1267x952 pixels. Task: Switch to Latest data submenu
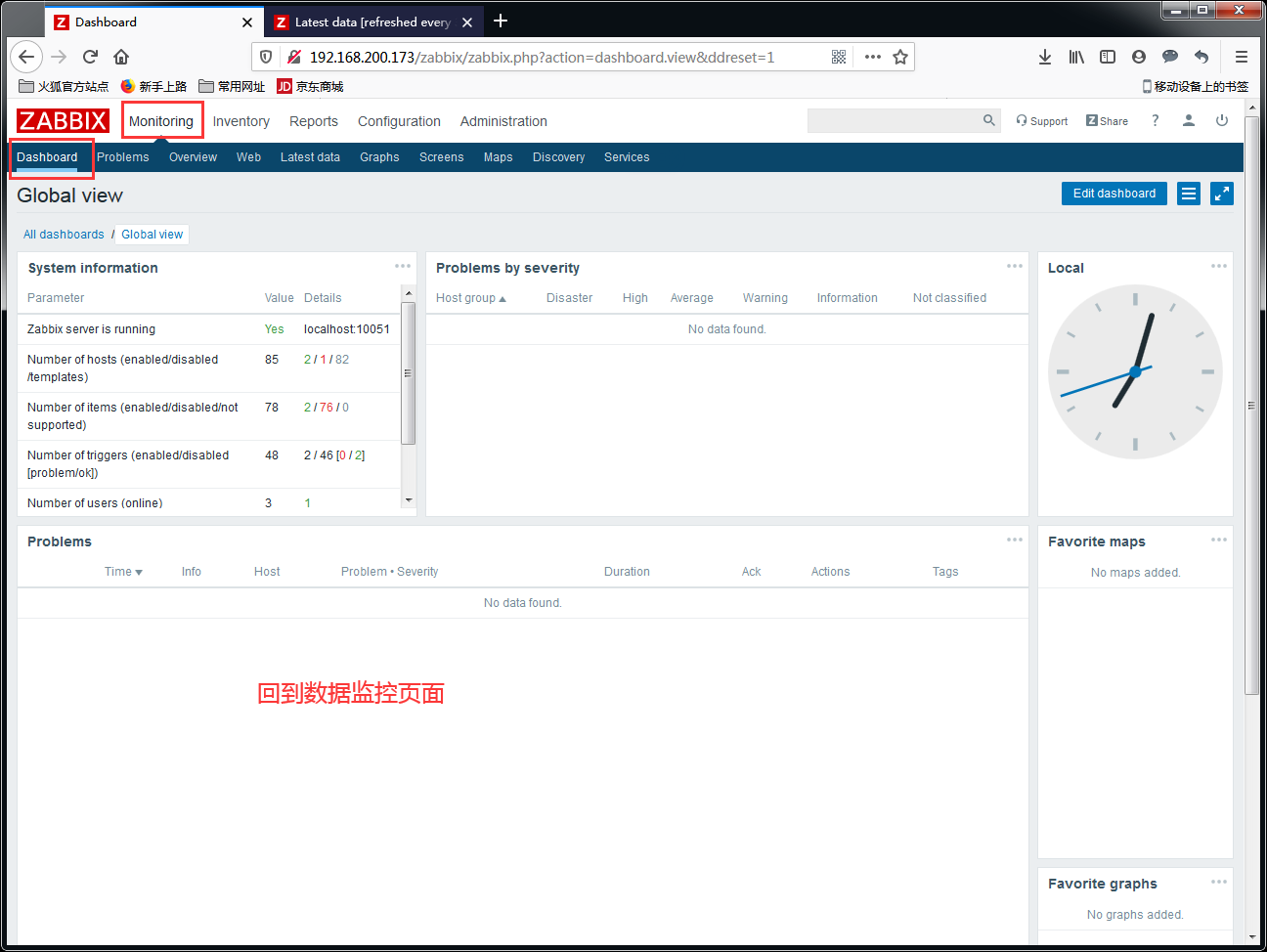[310, 157]
